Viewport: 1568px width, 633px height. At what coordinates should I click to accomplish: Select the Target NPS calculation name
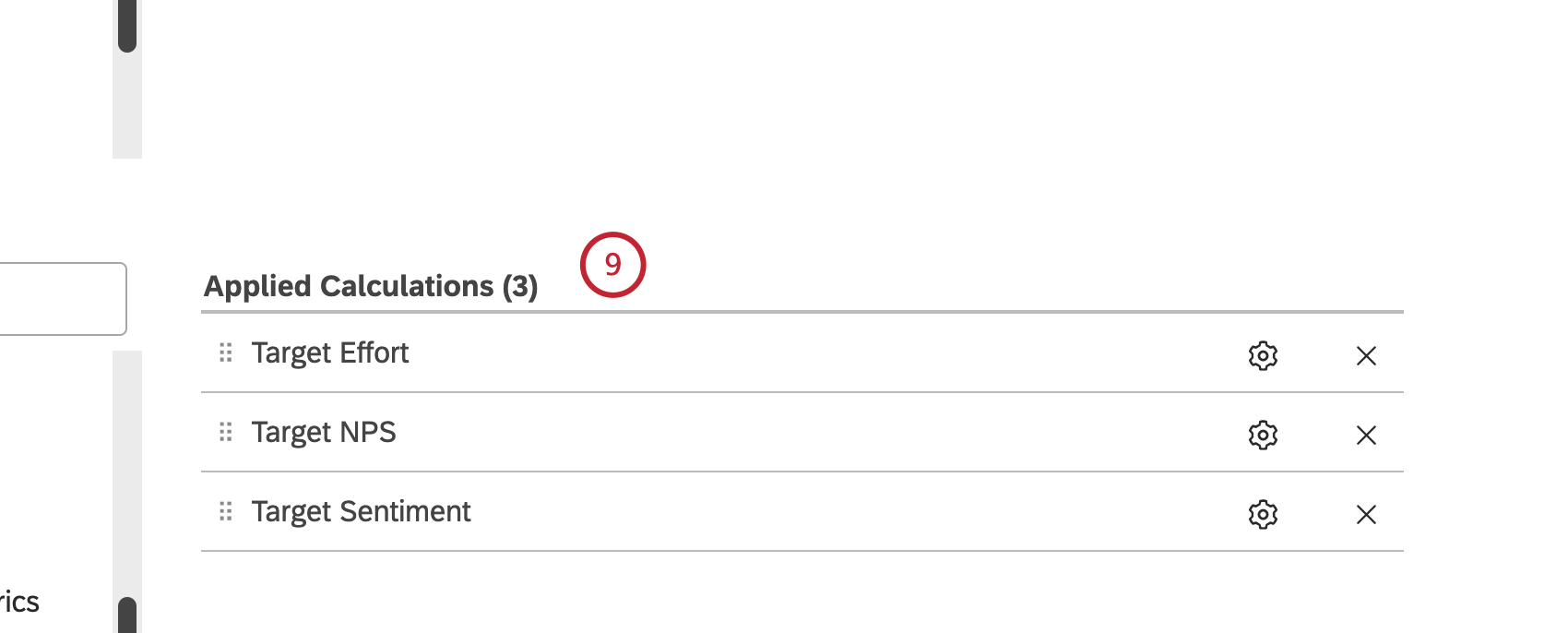[x=323, y=432]
